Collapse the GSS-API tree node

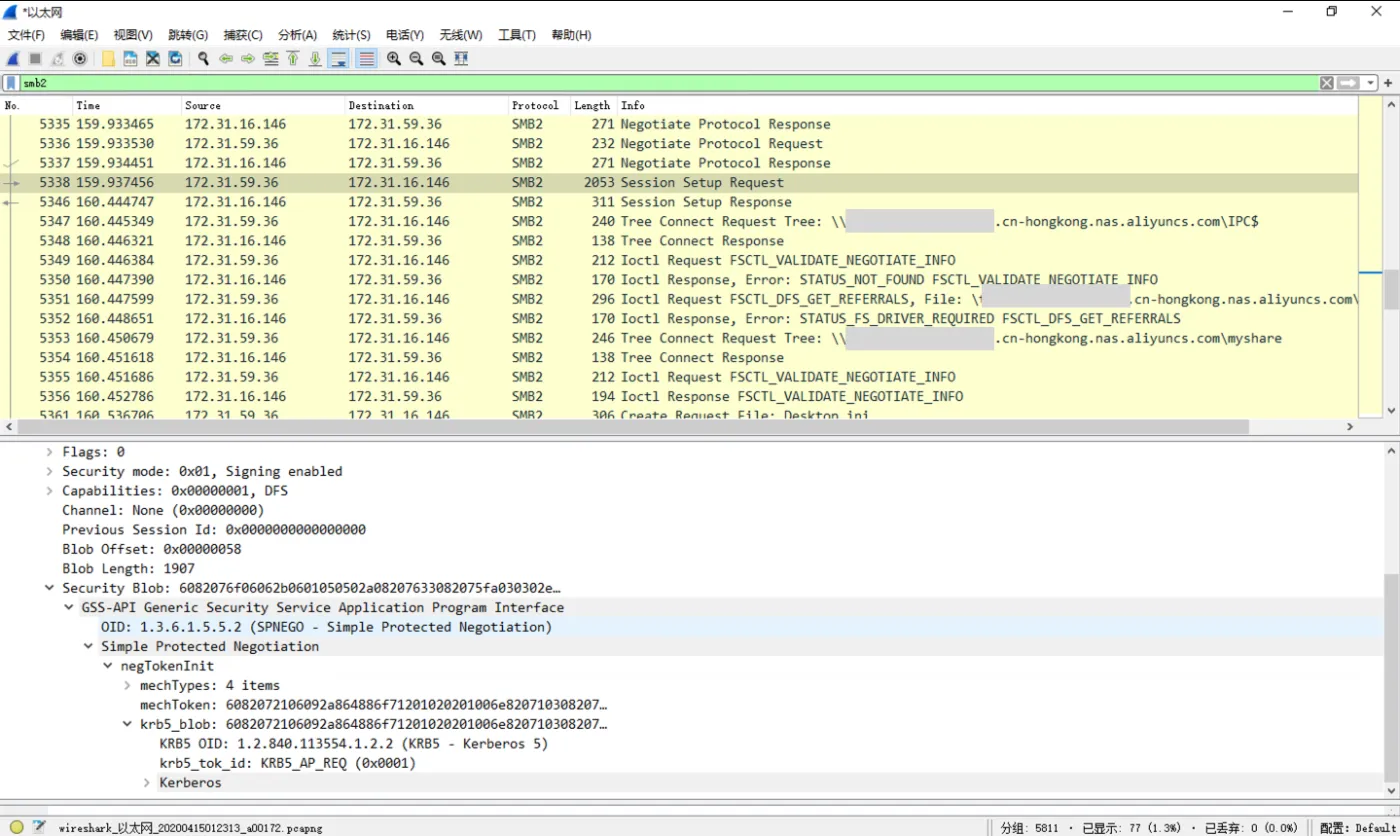(x=69, y=607)
